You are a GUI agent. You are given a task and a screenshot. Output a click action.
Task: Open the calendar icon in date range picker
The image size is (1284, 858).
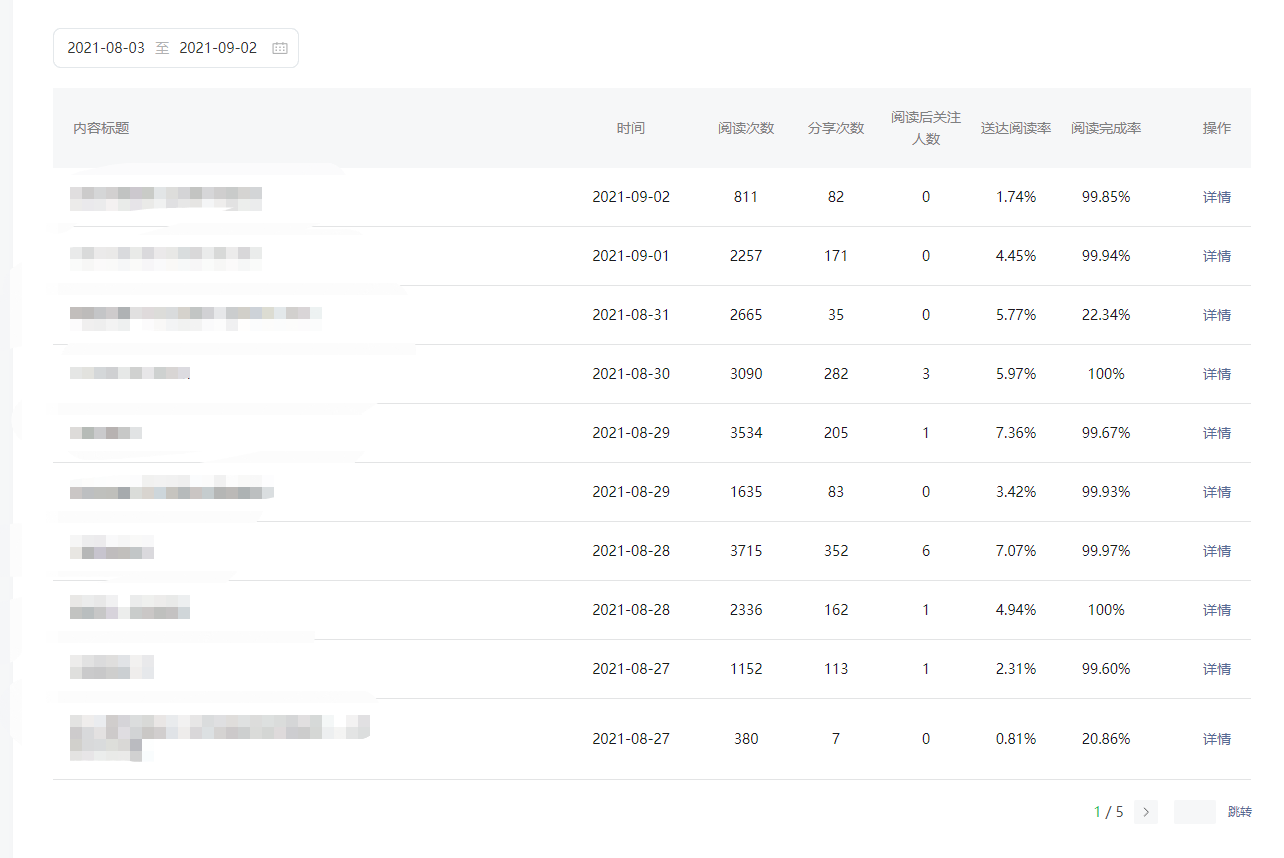(280, 48)
